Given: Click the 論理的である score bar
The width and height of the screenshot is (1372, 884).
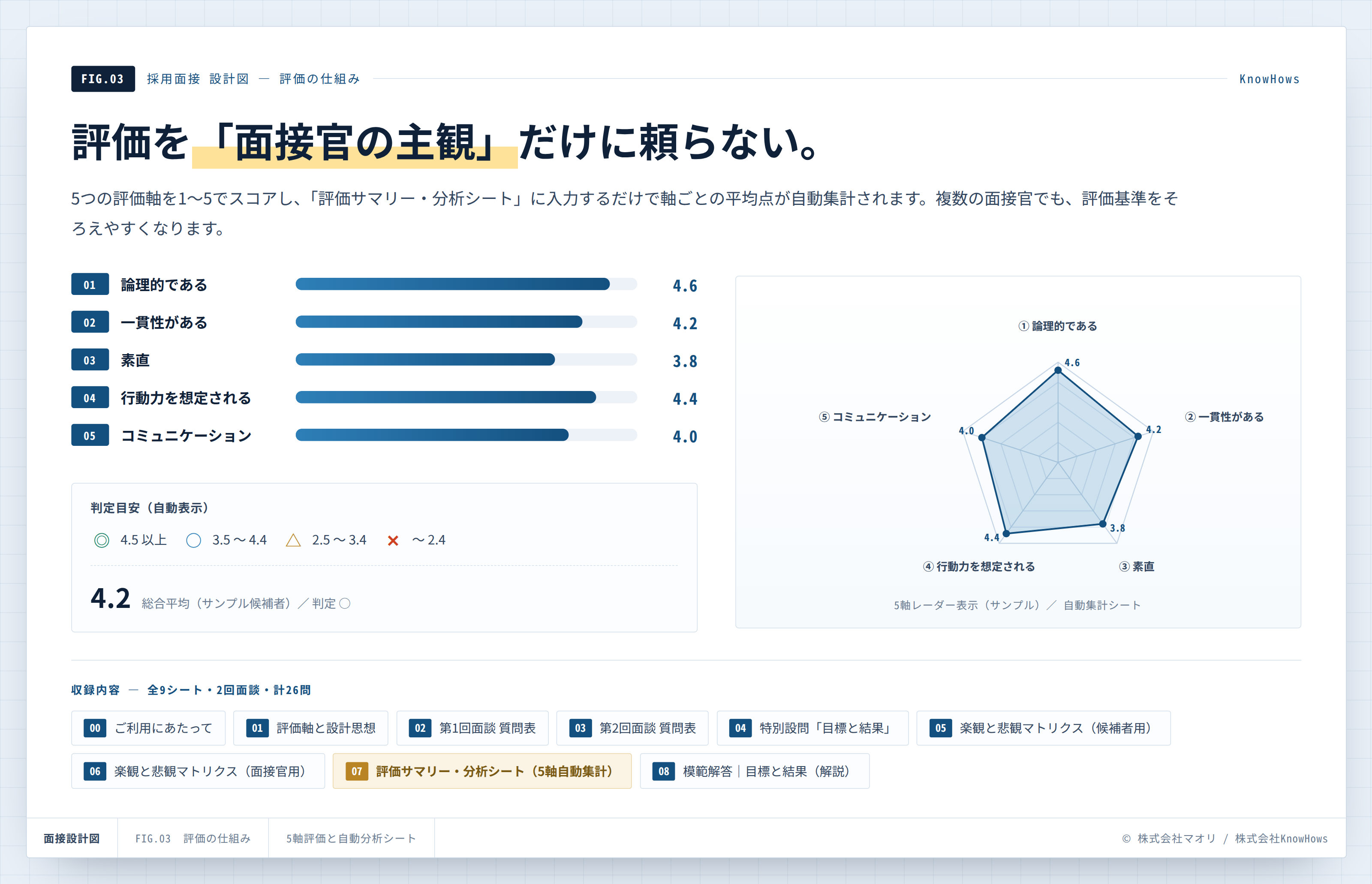Looking at the screenshot, I should tap(466, 284).
